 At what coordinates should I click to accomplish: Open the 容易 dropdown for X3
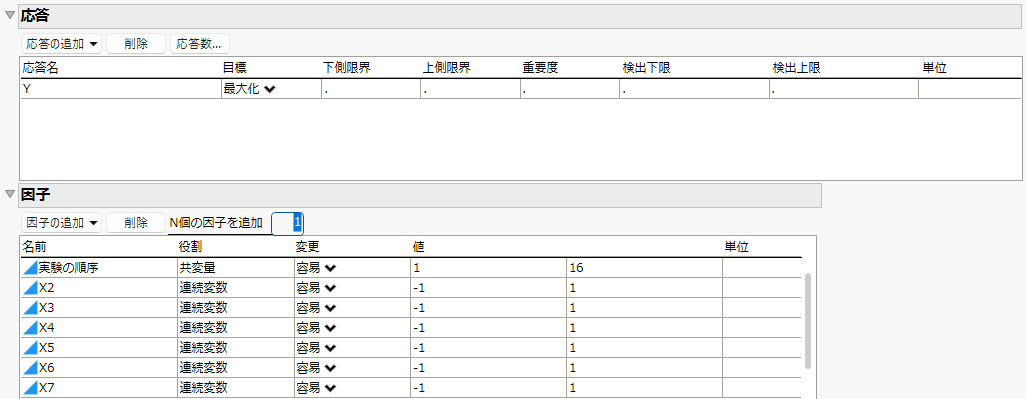click(316, 308)
